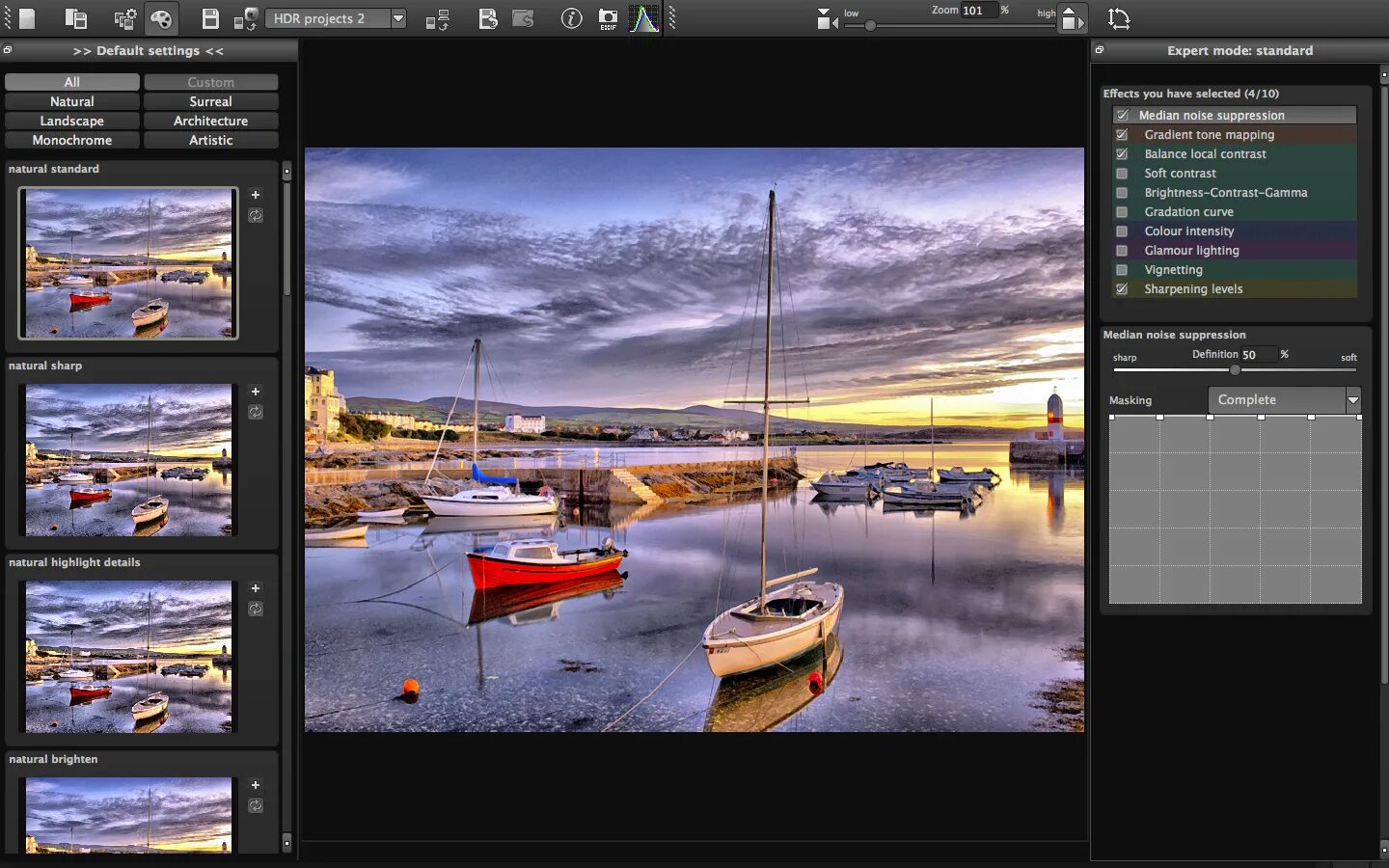Uncheck Median noise suppression effect
The width and height of the screenshot is (1389, 868).
(x=1122, y=115)
